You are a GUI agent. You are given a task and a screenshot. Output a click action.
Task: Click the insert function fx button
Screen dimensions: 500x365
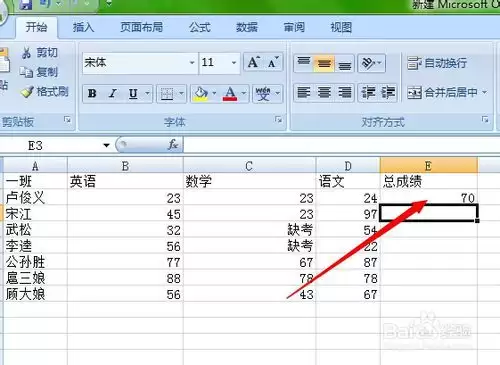pos(173,145)
